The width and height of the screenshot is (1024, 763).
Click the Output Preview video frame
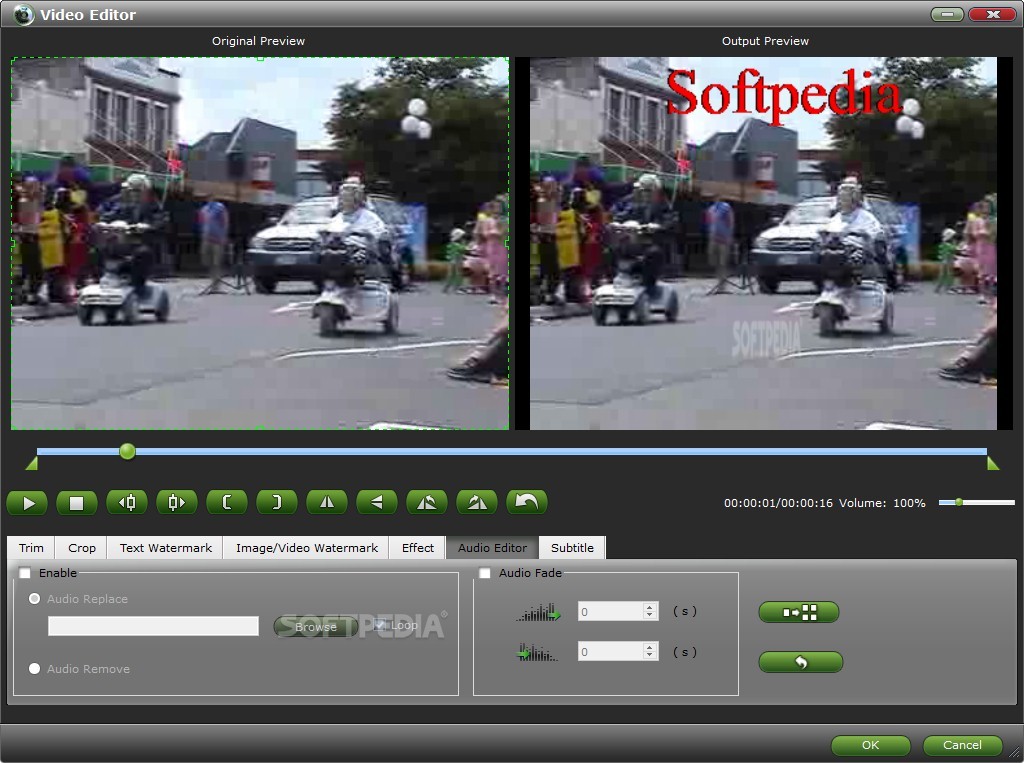coord(763,243)
